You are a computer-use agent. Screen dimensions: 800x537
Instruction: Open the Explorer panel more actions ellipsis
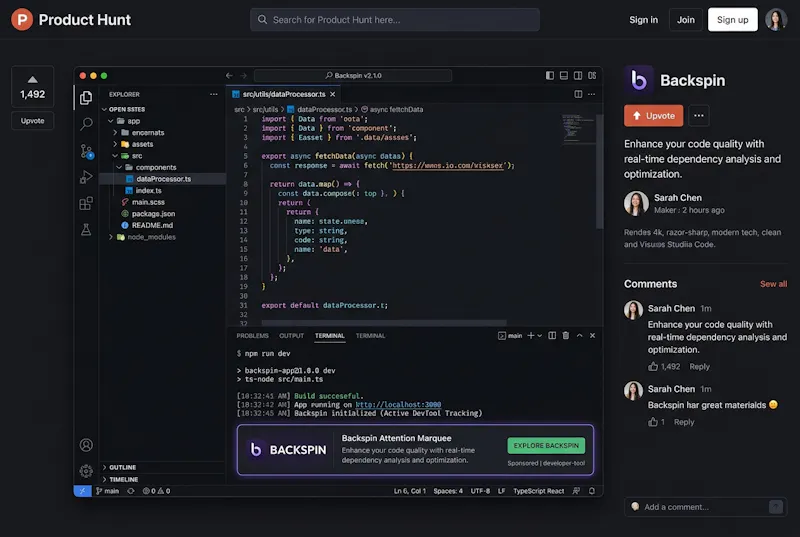coord(213,94)
